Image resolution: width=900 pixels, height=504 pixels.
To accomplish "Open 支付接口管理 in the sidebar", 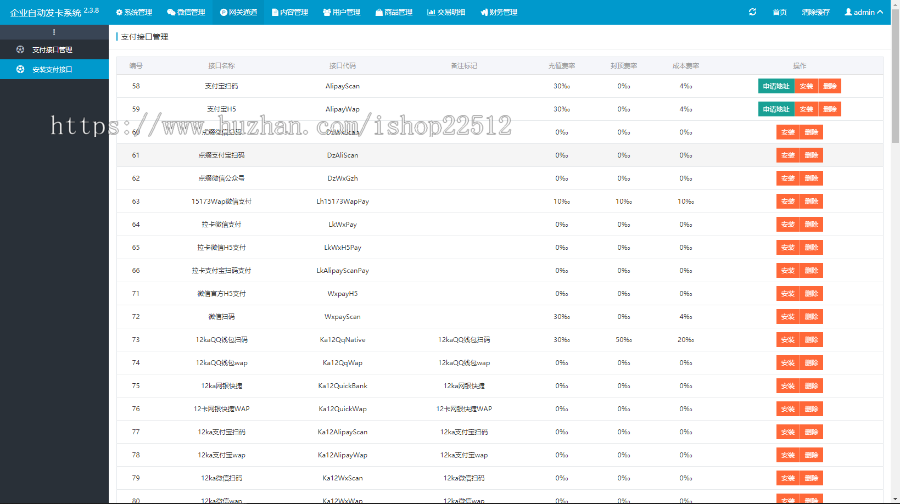I will click(54, 50).
